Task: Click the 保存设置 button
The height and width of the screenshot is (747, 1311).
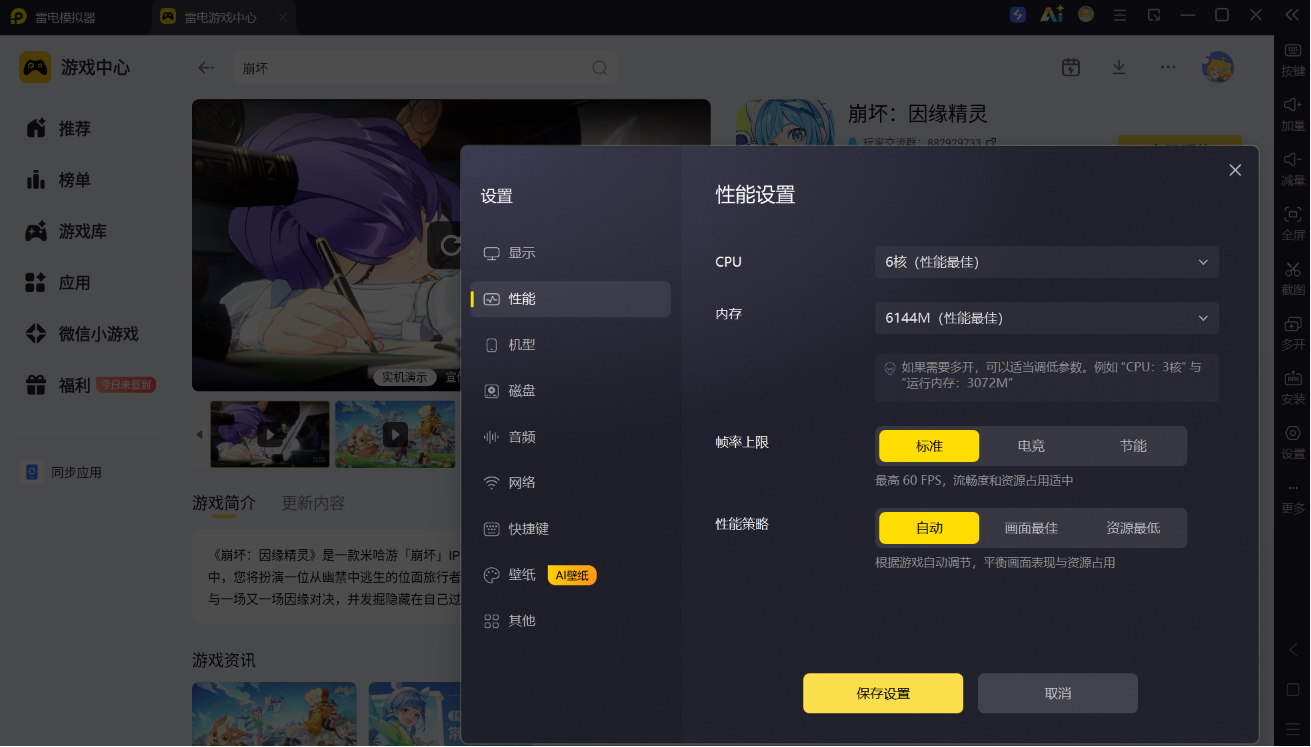Action: point(883,693)
